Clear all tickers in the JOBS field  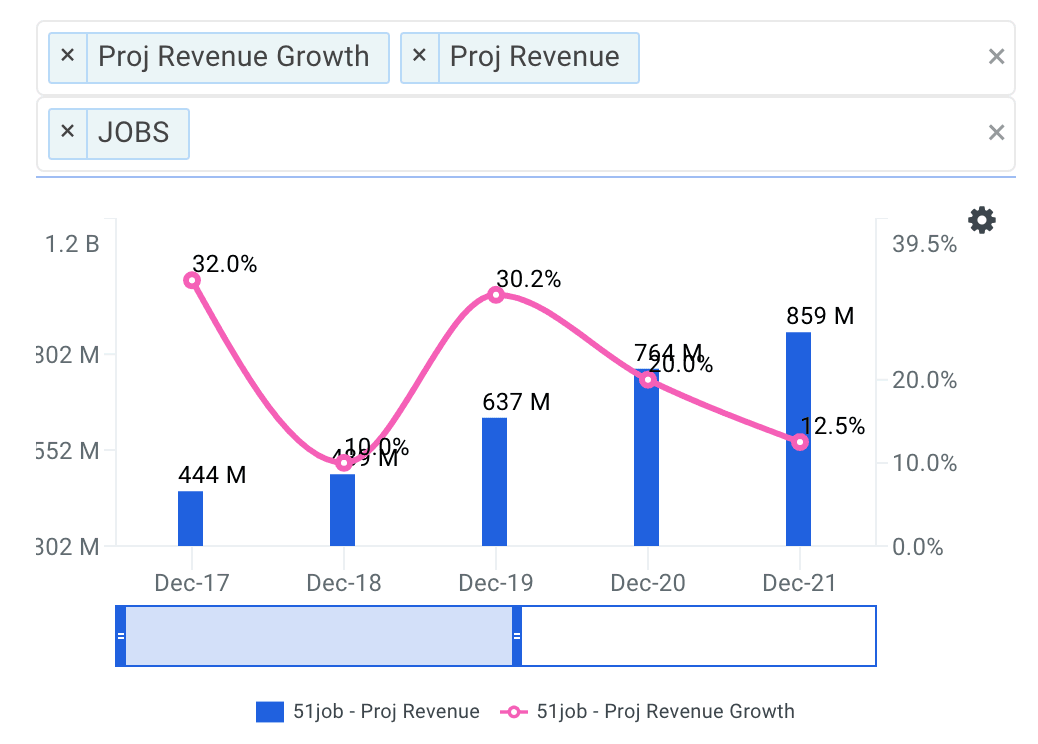click(995, 133)
